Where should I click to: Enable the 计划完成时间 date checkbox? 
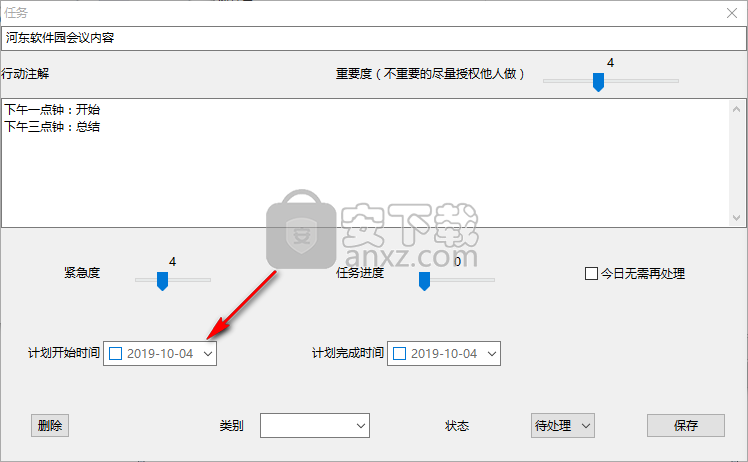(x=399, y=354)
